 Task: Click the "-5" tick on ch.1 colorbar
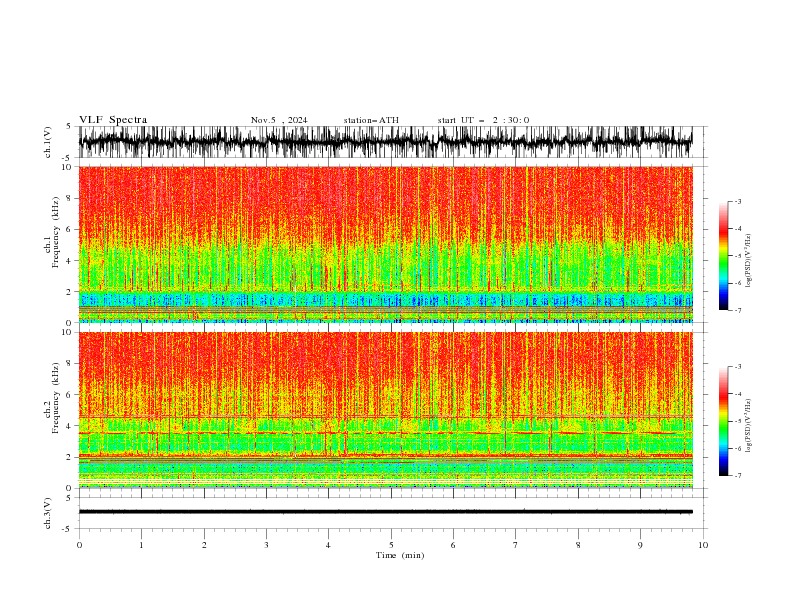click(738, 256)
